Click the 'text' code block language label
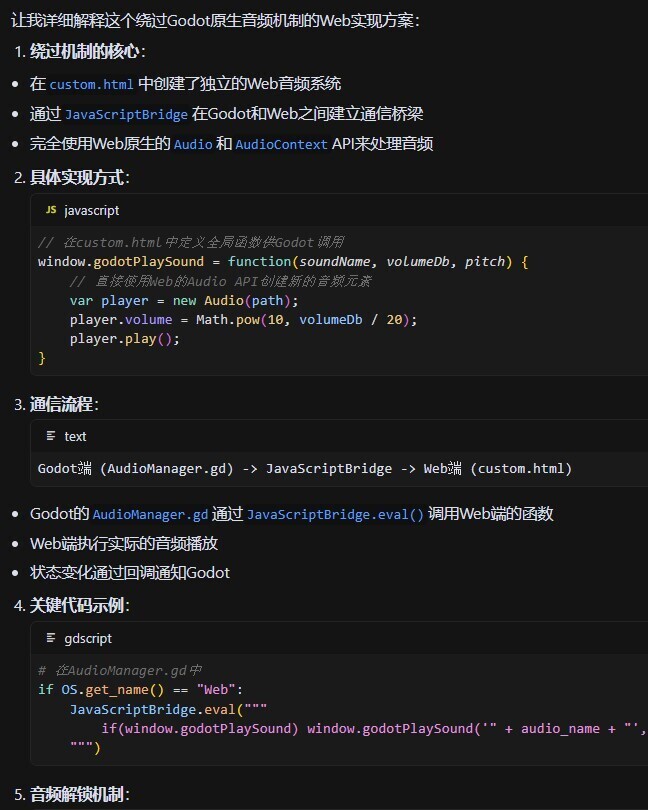 [75, 437]
